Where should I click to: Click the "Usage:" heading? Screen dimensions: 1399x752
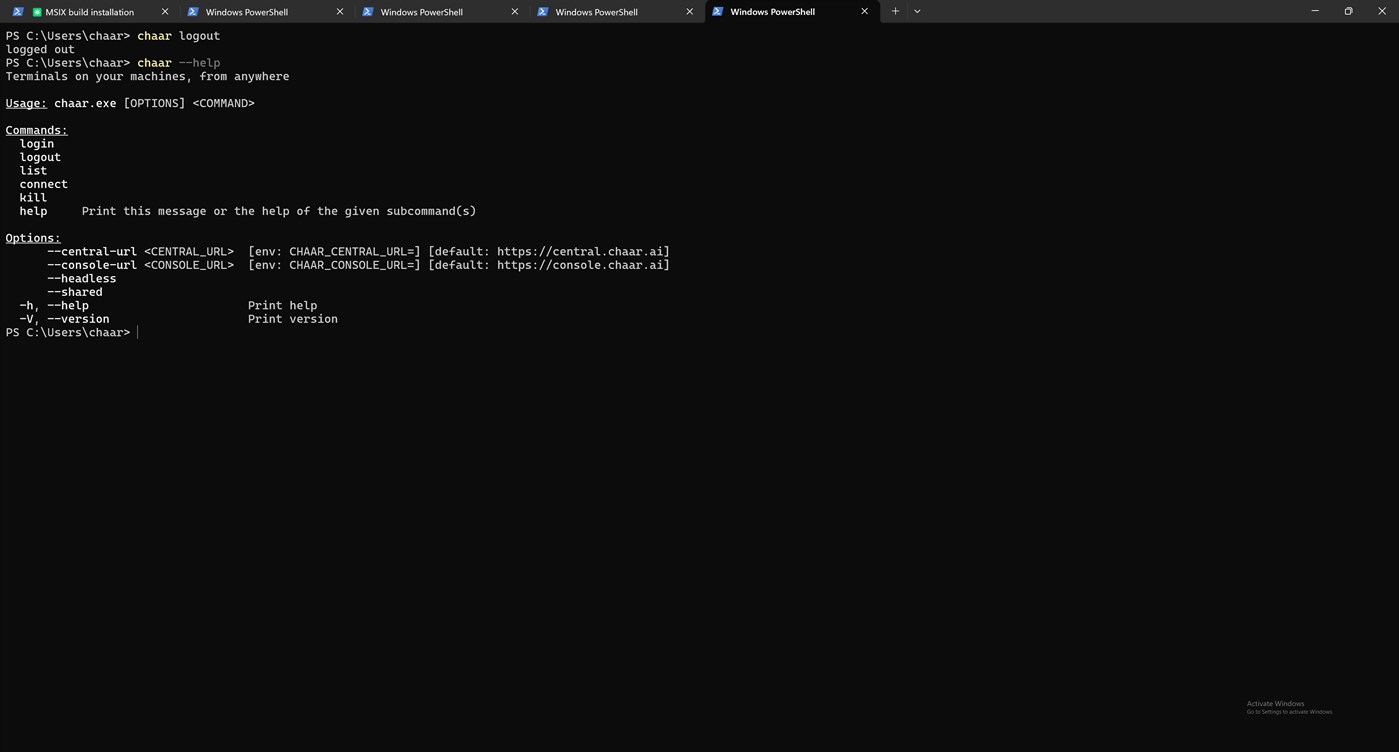[x=26, y=103]
